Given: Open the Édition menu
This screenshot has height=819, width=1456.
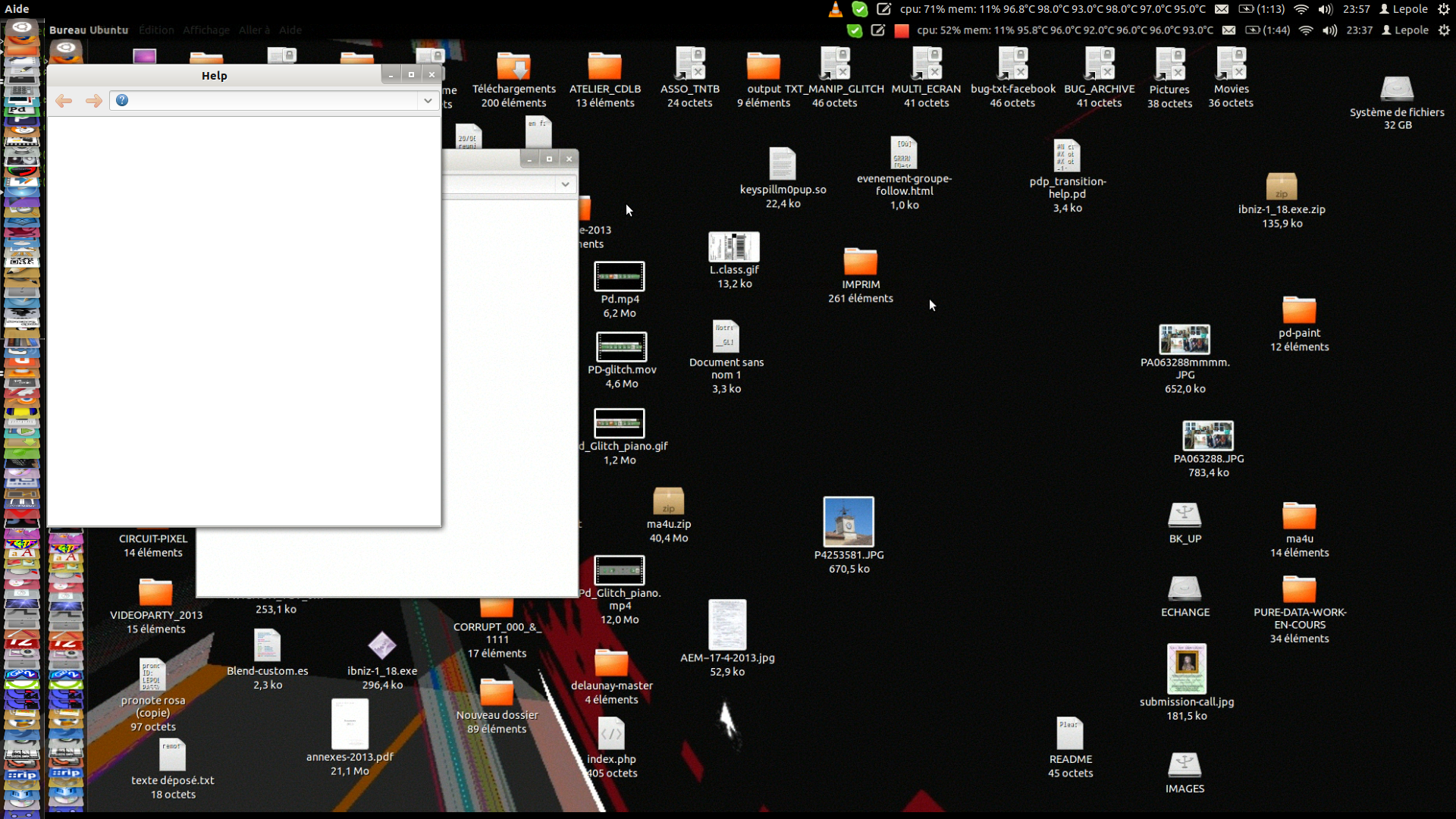Looking at the screenshot, I should (156, 30).
